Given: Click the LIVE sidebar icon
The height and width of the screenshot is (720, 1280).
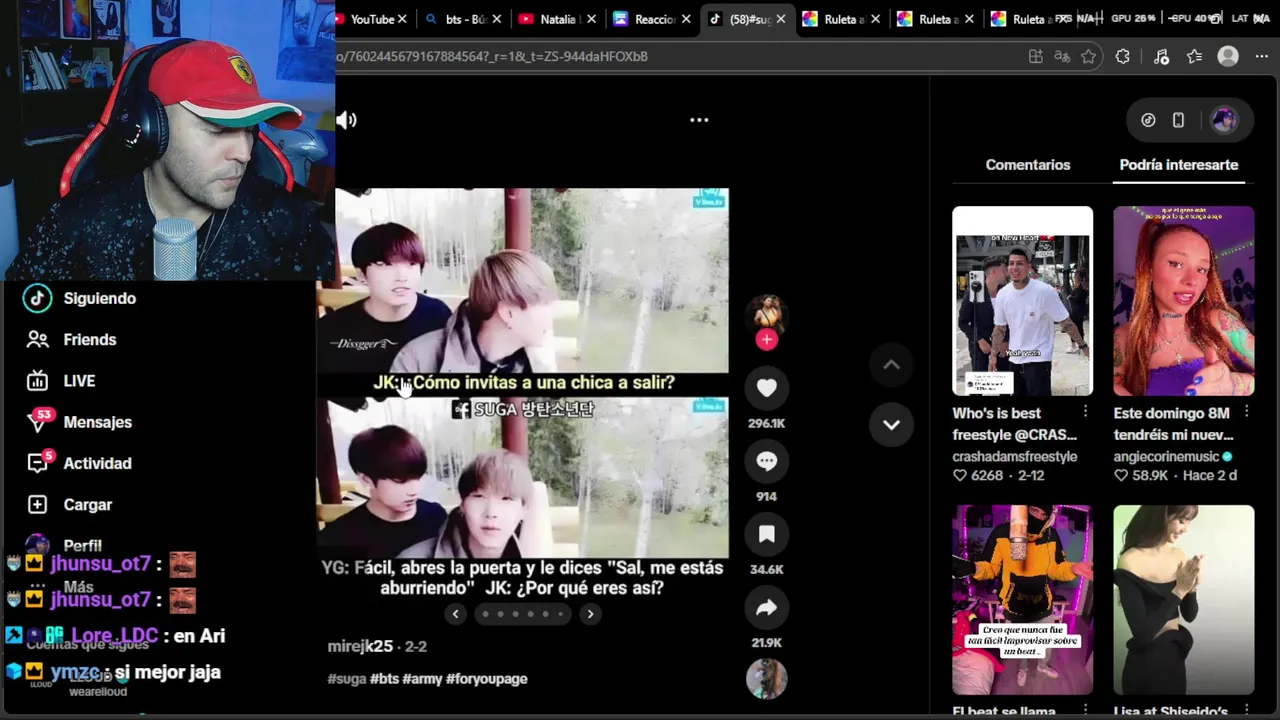Looking at the screenshot, I should click(x=37, y=381).
